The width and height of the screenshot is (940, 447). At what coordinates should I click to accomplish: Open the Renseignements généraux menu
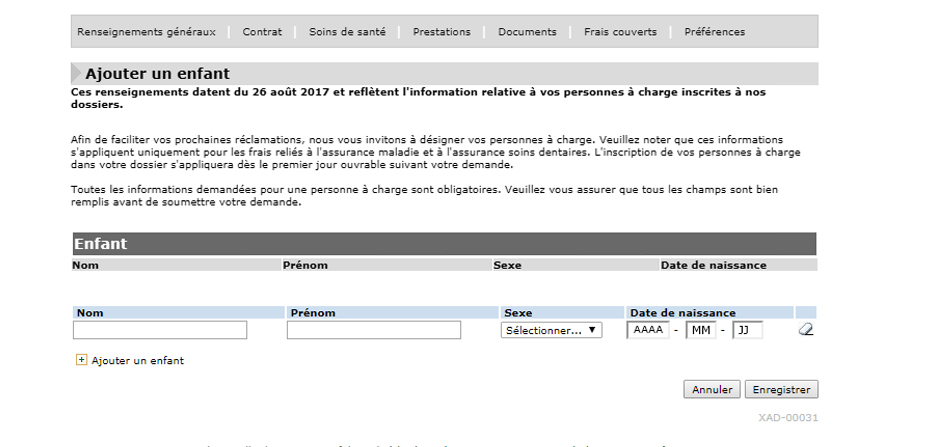pyautogui.click(x=146, y=32)
